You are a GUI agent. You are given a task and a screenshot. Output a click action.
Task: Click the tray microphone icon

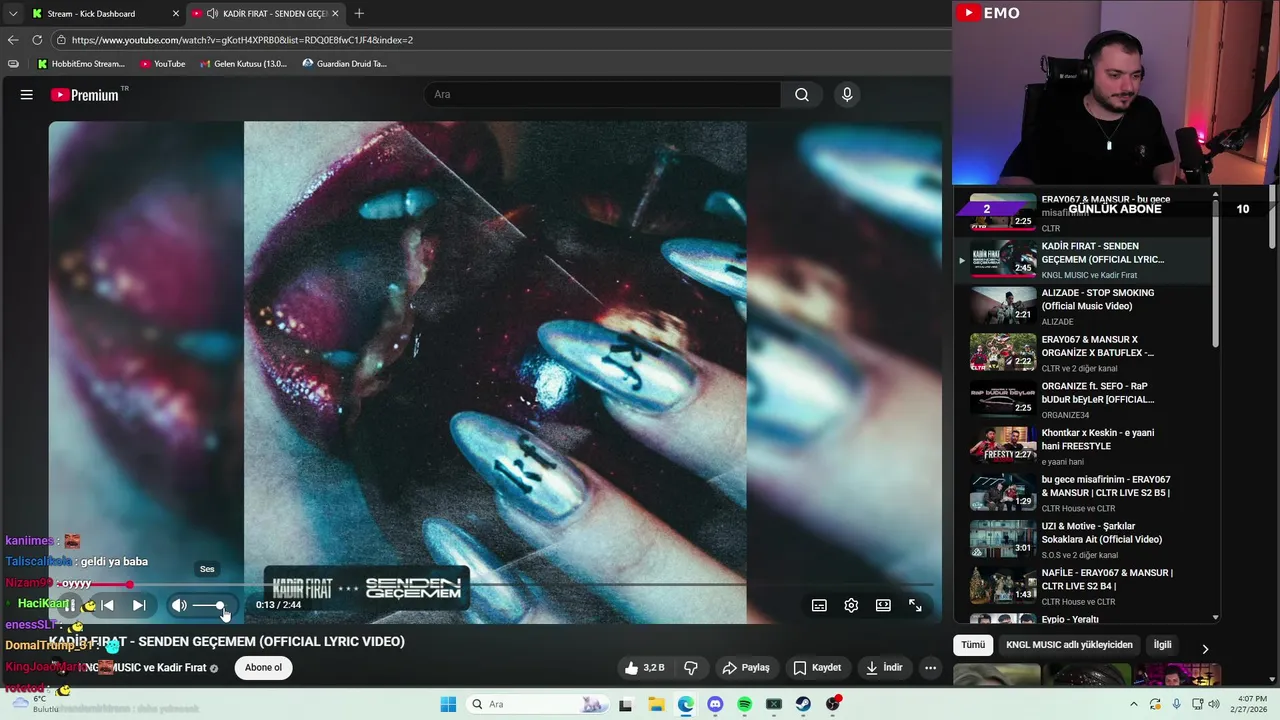pos(1176,704)
